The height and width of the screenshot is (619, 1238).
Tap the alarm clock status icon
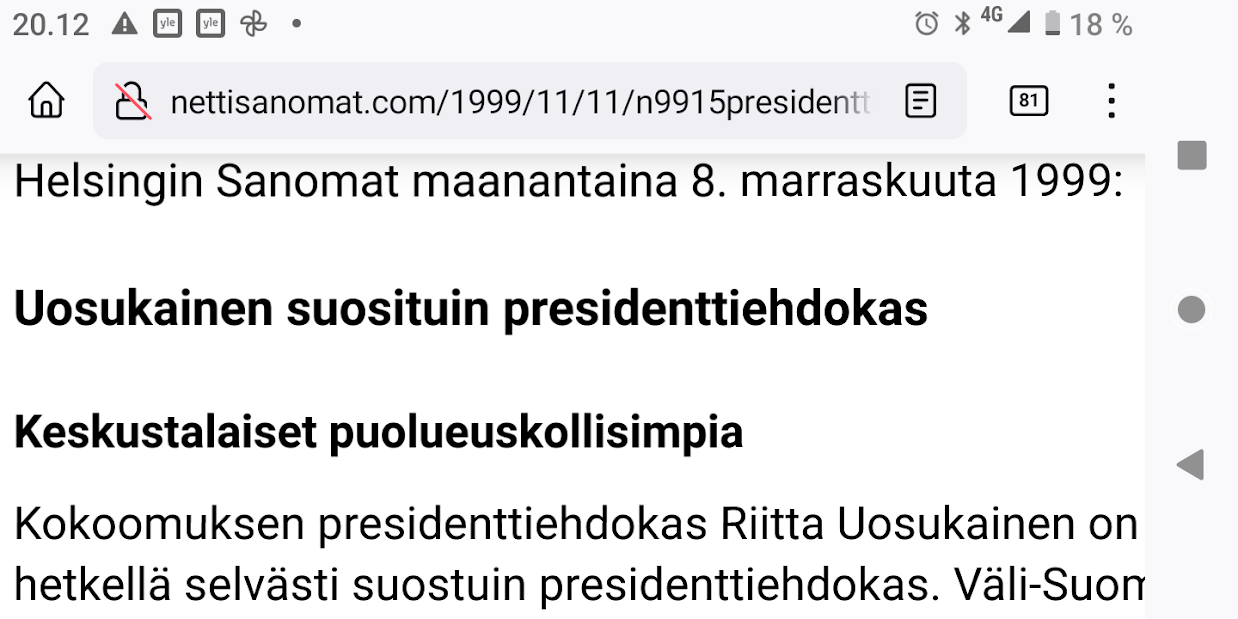point(927,24)
